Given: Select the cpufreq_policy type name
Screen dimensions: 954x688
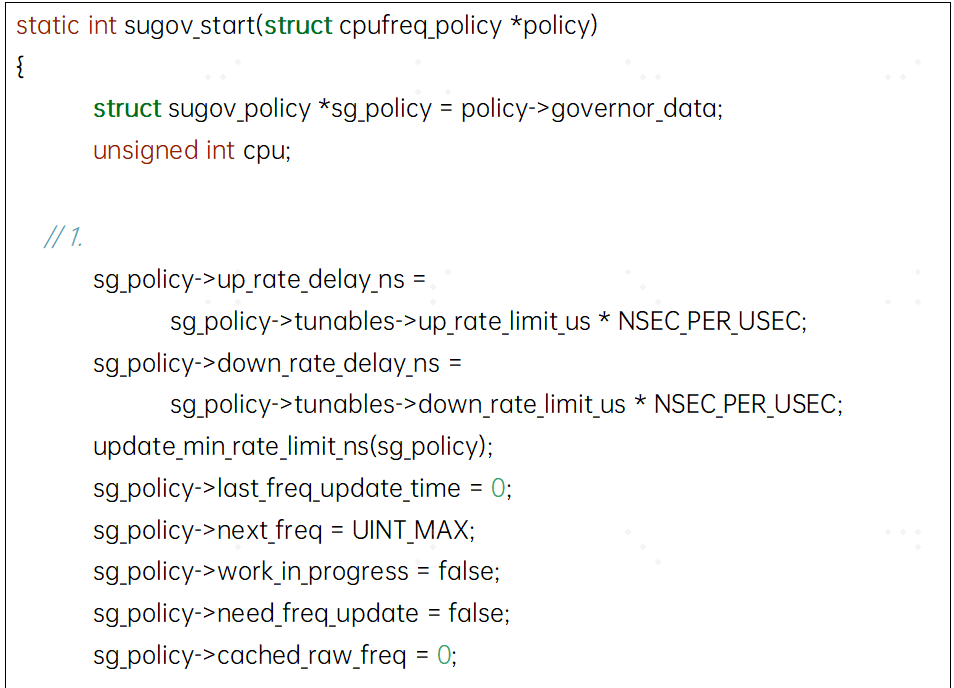Looking at the screenshot, I should (x=420, y=26).
